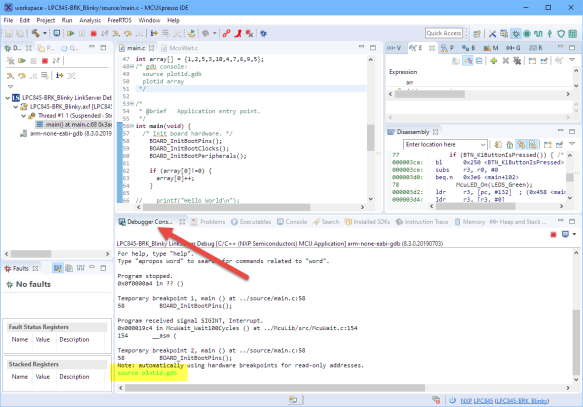Open console display selection dropdown
This screenshot has height=407, width=583.
[x=574, y=234]
